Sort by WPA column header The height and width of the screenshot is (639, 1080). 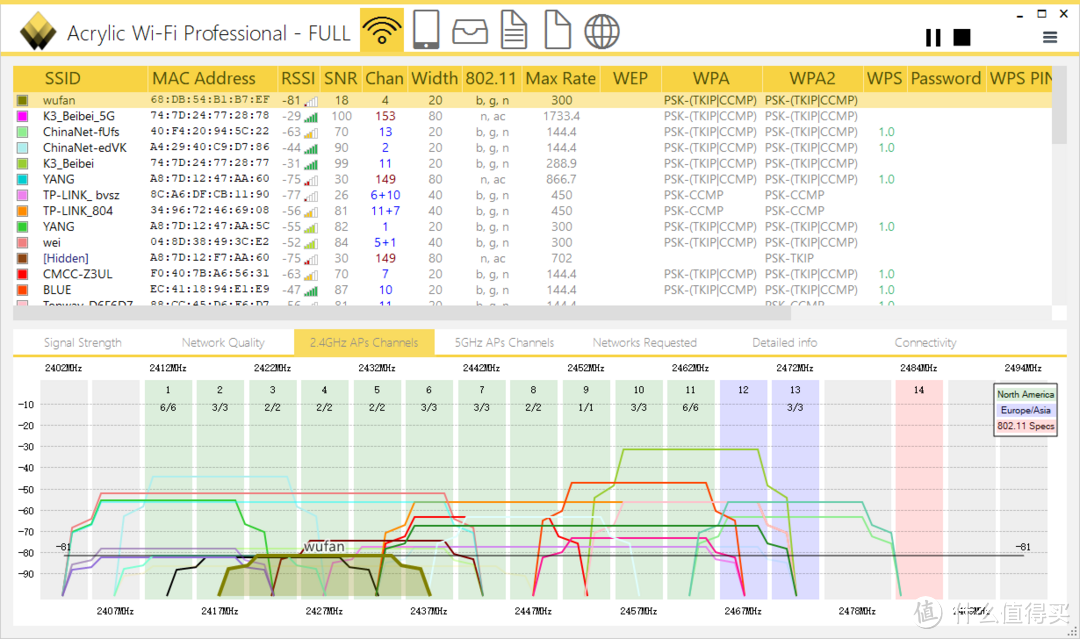pyautogui.click(x=711, y=78)
